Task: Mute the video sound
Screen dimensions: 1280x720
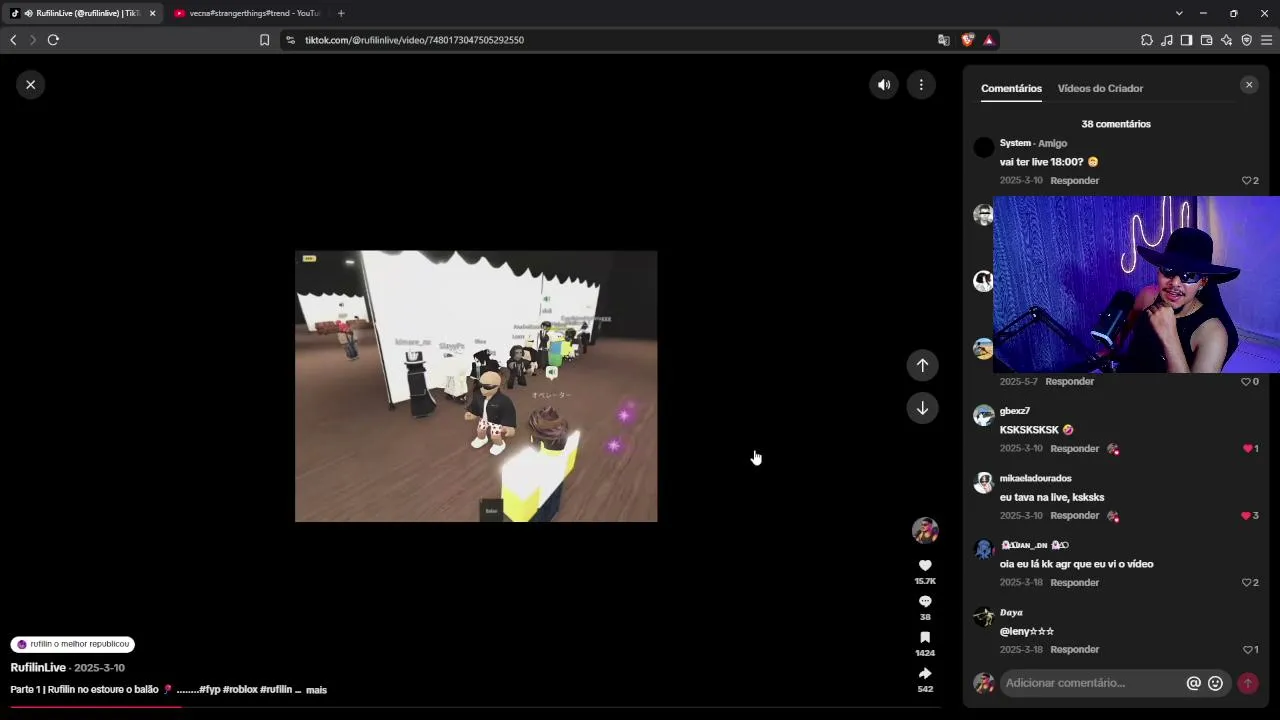Action: [x=884, y=85]
